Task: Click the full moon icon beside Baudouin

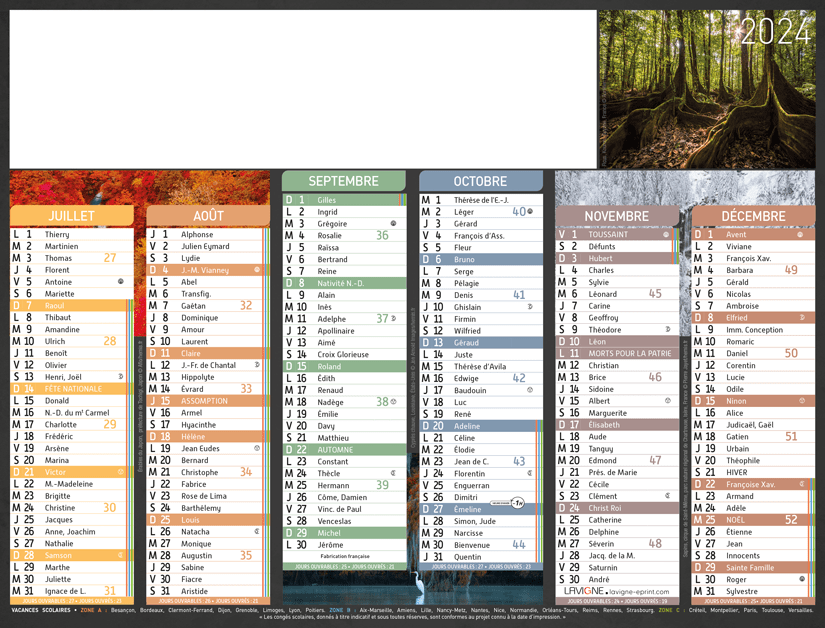Action: point(530,390)
